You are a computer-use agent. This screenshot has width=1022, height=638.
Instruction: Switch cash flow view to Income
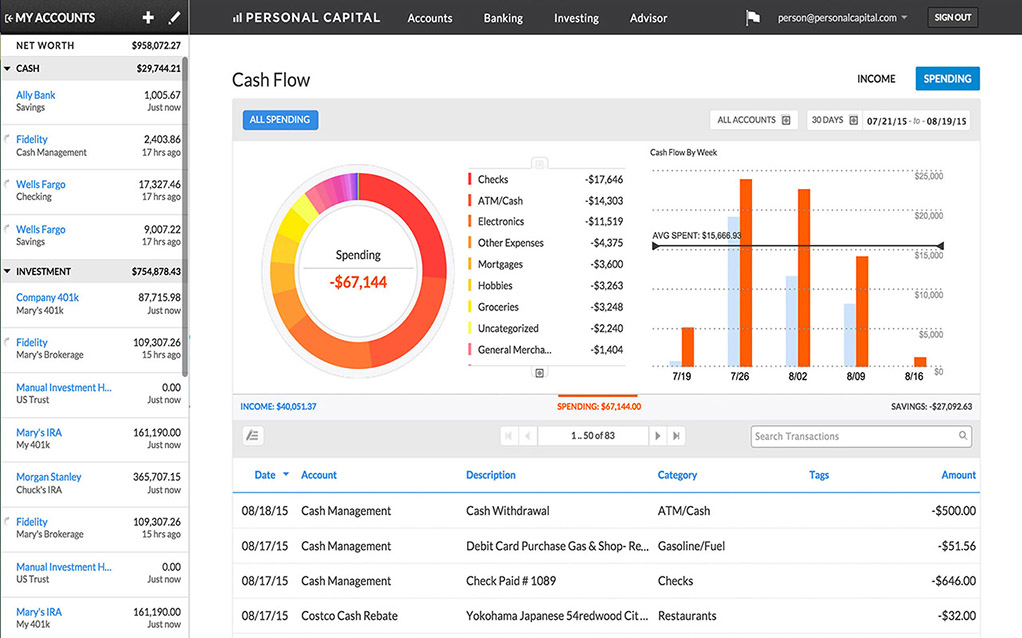(x=876, y=79)
